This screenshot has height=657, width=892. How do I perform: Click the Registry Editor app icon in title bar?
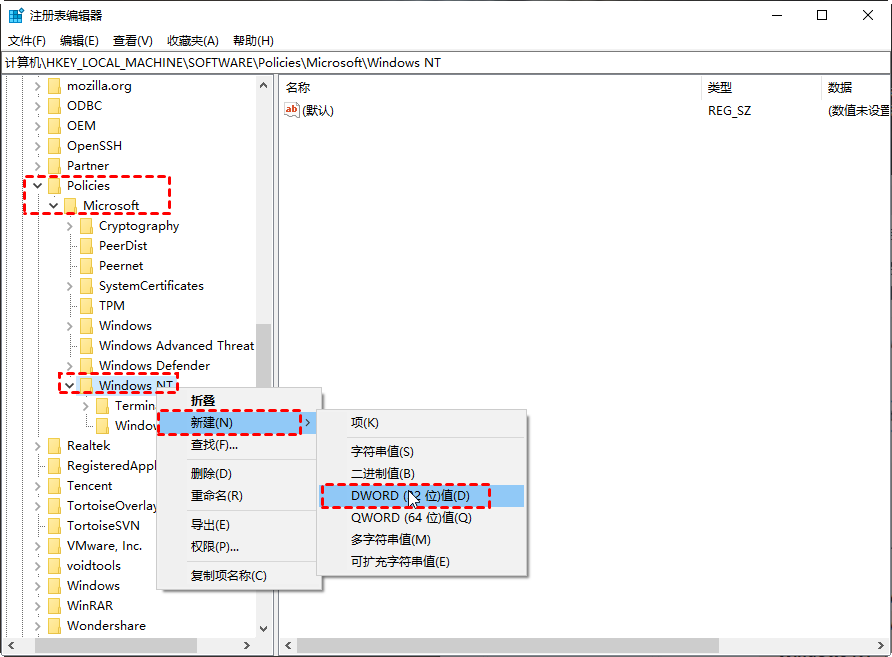click(x=16, y=15)
